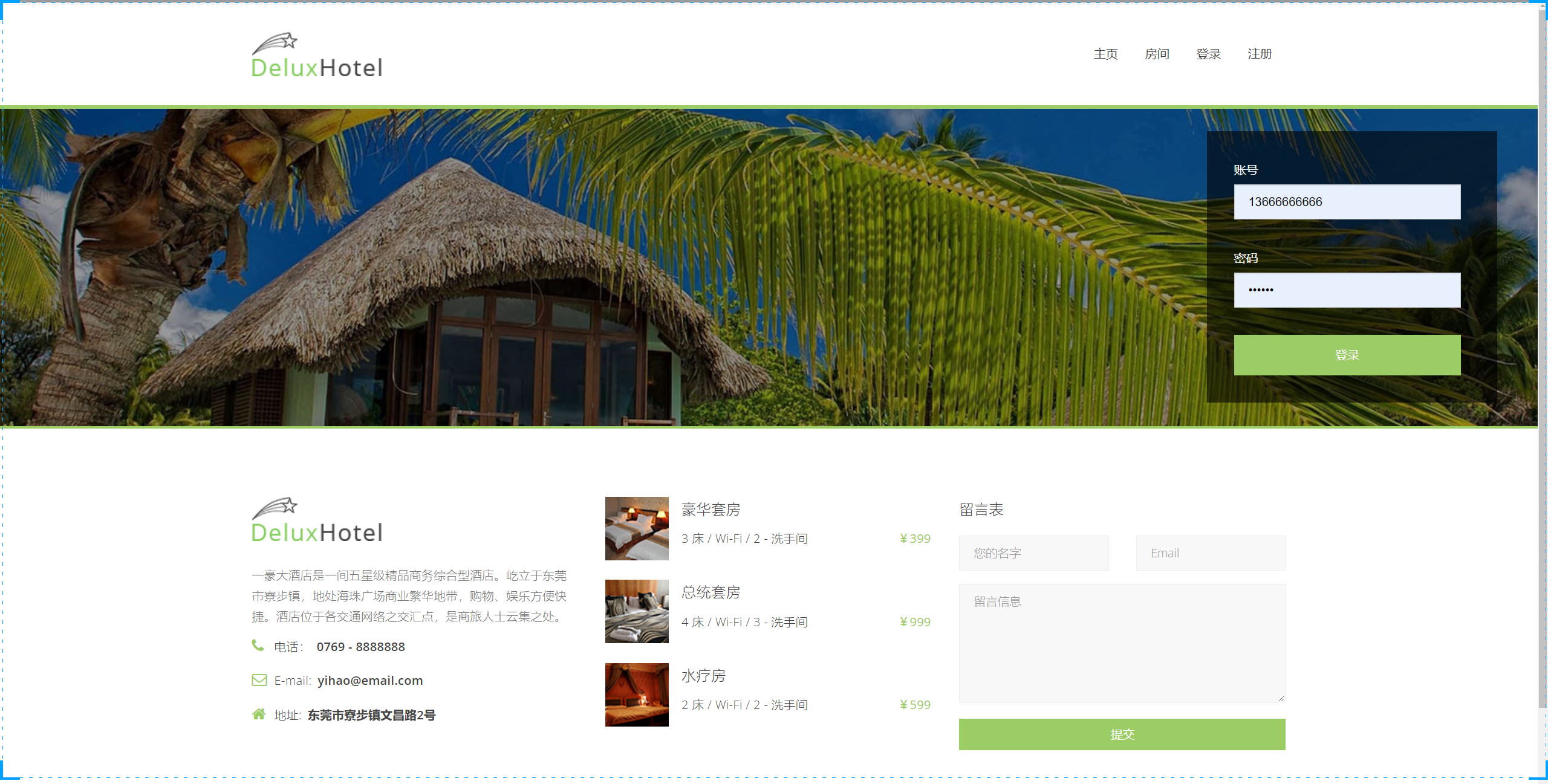View the 总统套房 room thumbnail
The image size is (1548, 784).
point(636,611)
